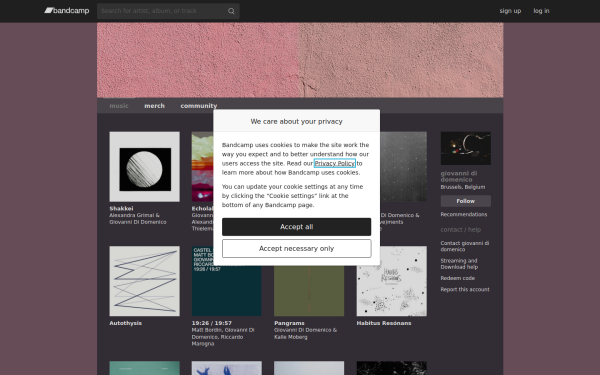Open the Habitus Resonans album cover
The width and height of the screenshot is (600, 375).
(x=391, y=281)
